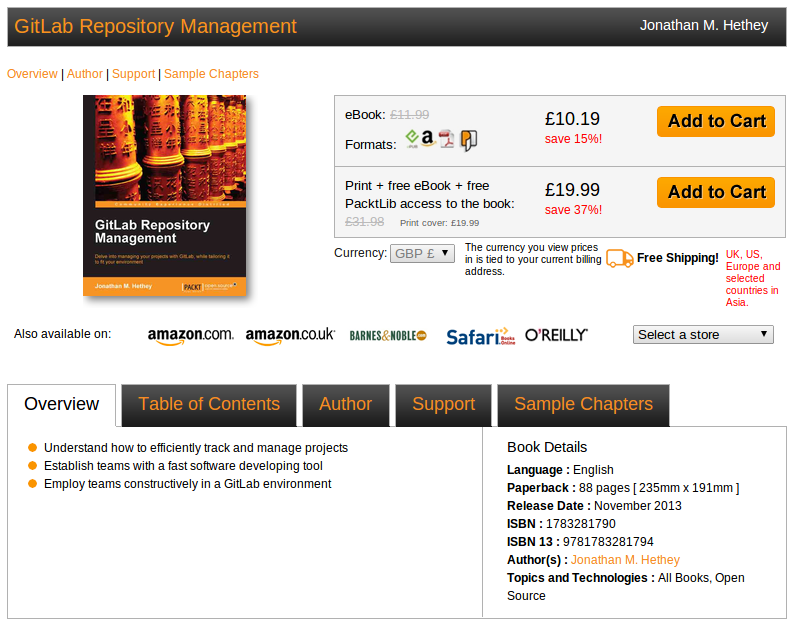Click the Topics and Technologies entry

pyautogui.click(x=625, y=587)
